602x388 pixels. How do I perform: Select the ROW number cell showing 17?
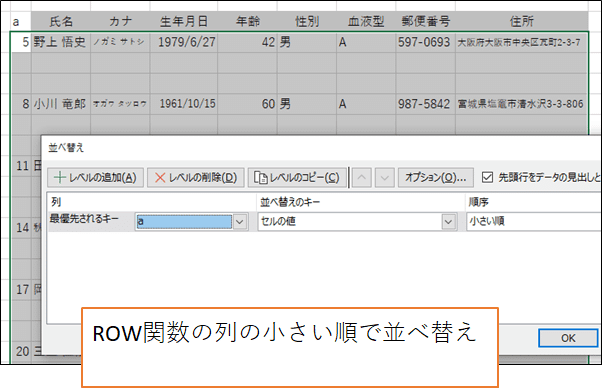point(21,289)
